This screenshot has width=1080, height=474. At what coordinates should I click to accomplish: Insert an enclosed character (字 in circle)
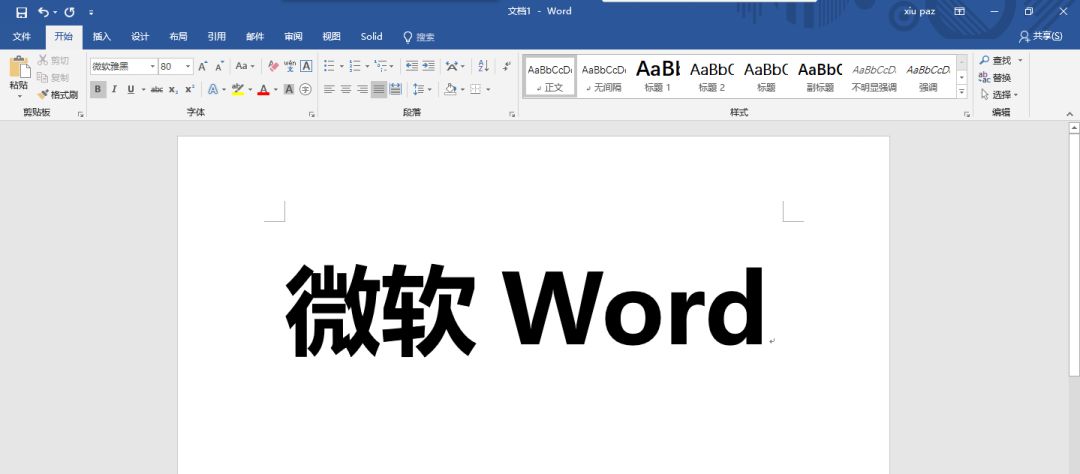[x=306, y=89]
